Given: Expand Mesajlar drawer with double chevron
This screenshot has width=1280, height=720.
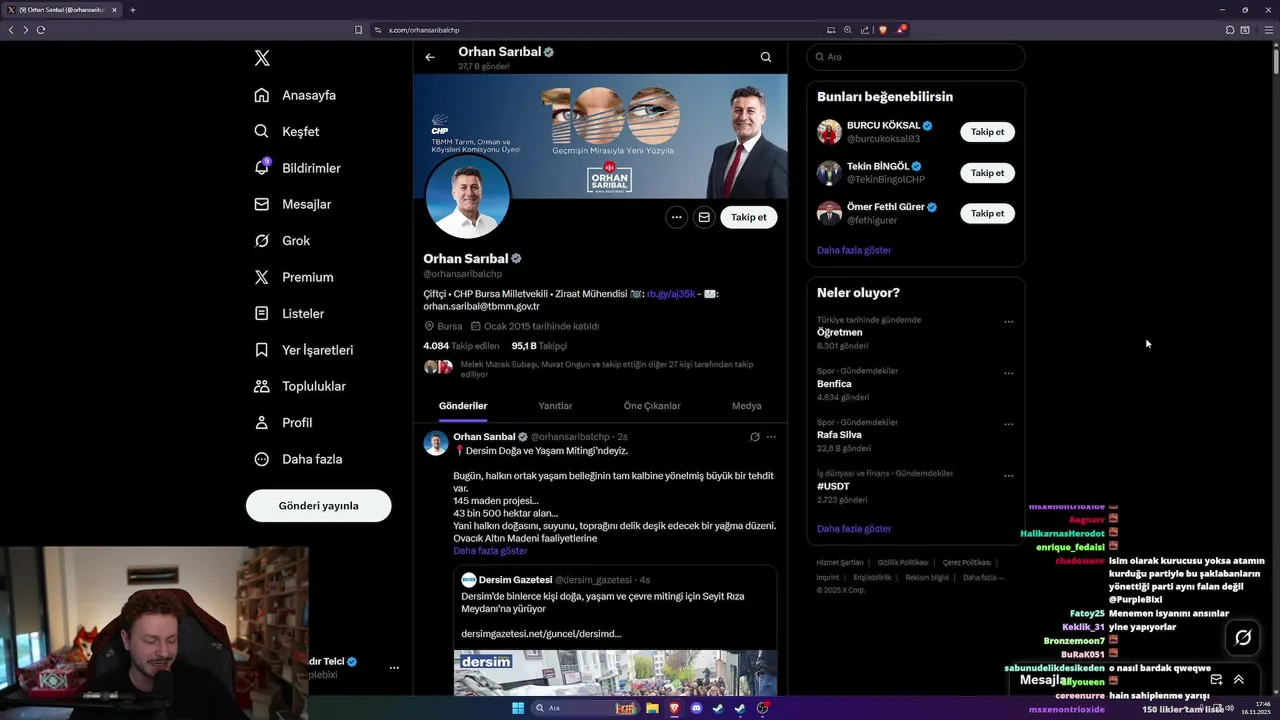Looking at the screenshot, I should [1239, 680].
